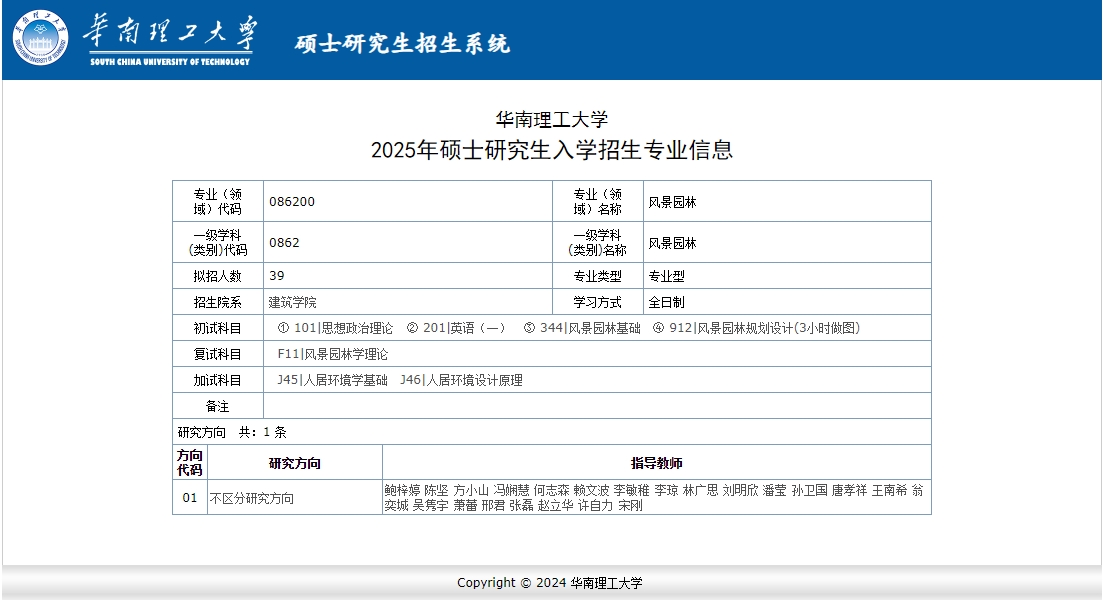
Task: Click the 专业（领域）代码 label cell
Action: (218, 202)
